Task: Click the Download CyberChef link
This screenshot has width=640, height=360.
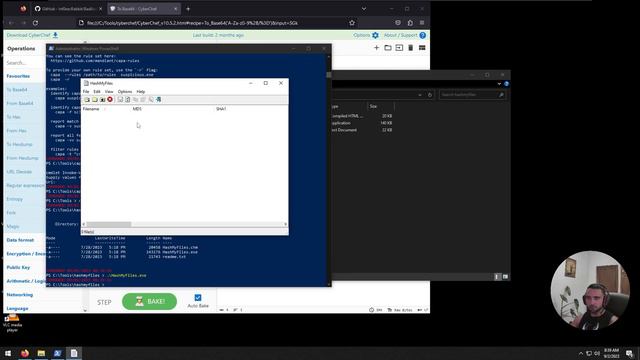Action: pos(32,35)
